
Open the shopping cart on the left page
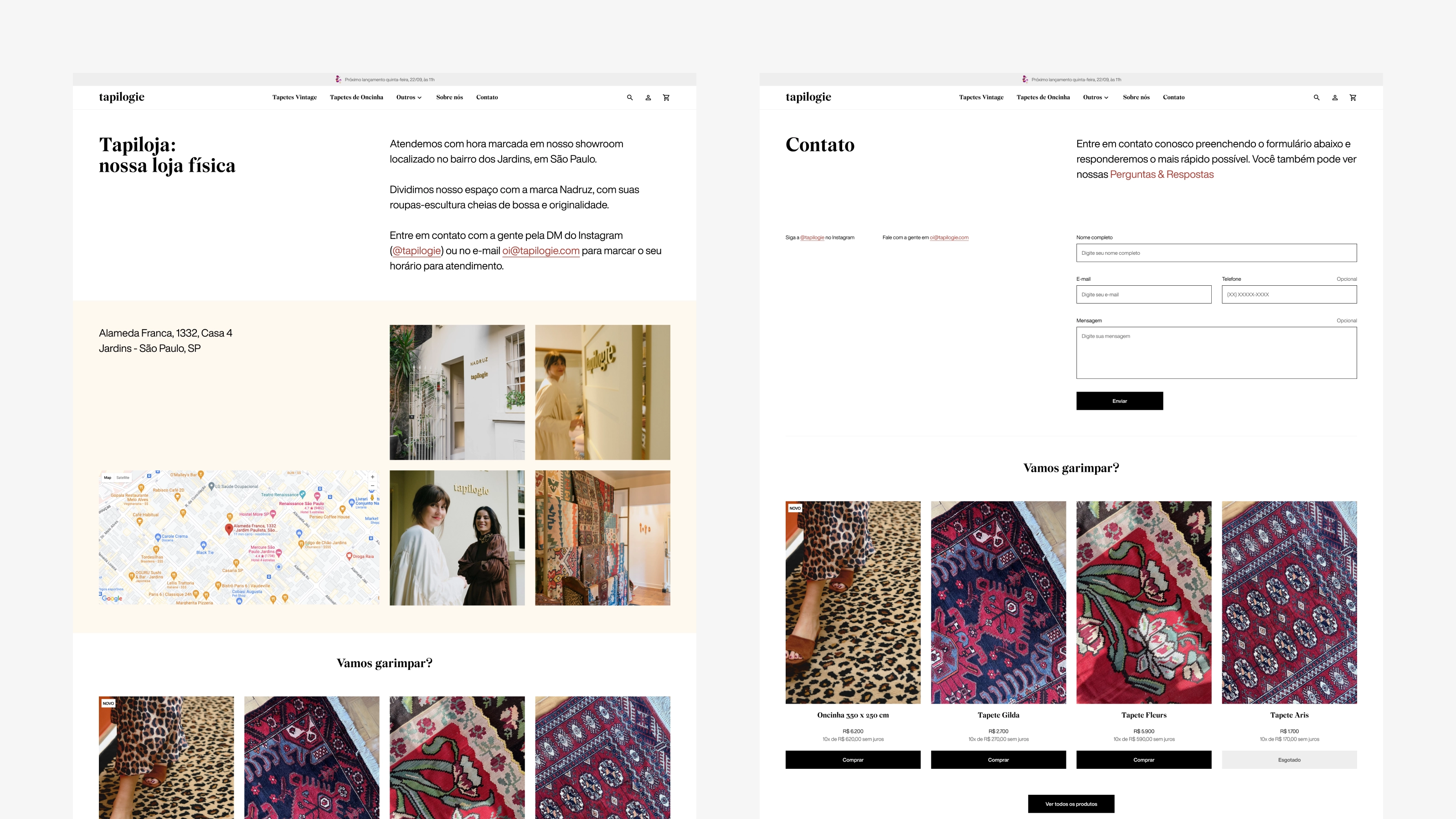[666, 97]
